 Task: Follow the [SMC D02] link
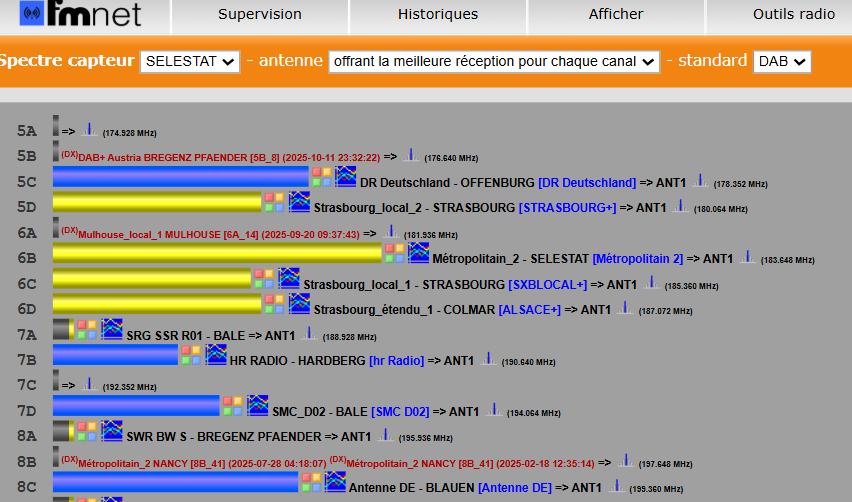click(x=400, y=412)
